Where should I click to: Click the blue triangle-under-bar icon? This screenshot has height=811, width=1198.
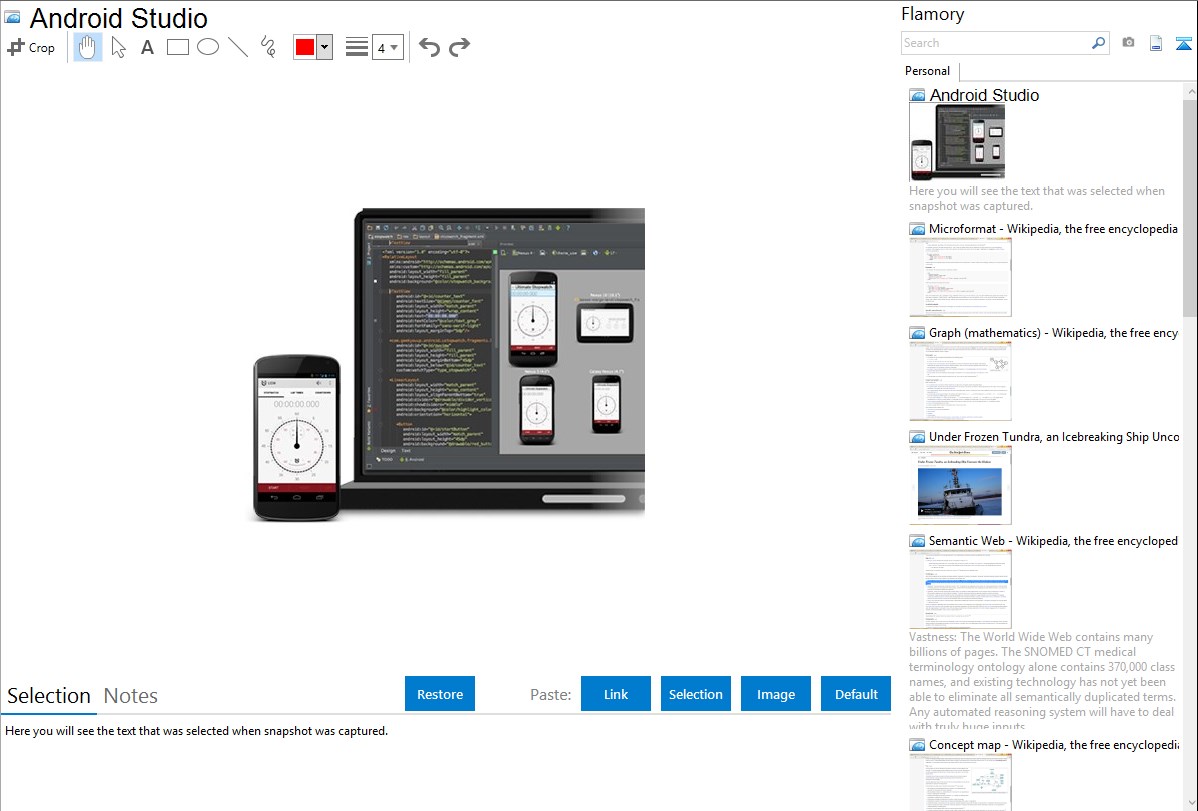point(1183,43)
